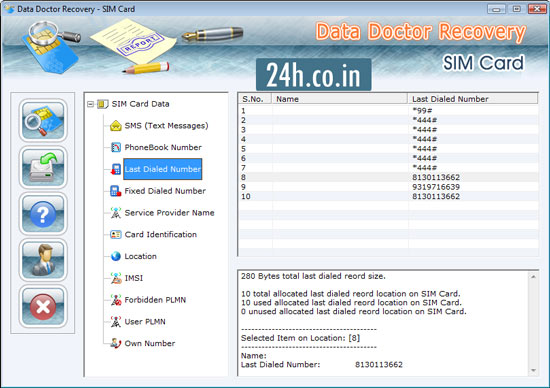Click the Card Identification ID icon

pos(116,234)
